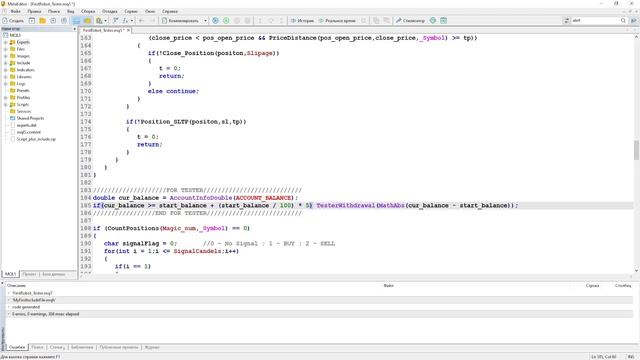Image resolution: width=640 pixels, height=360 pixels.
Task: Open the Файл menu
Action: coord(16,11)
